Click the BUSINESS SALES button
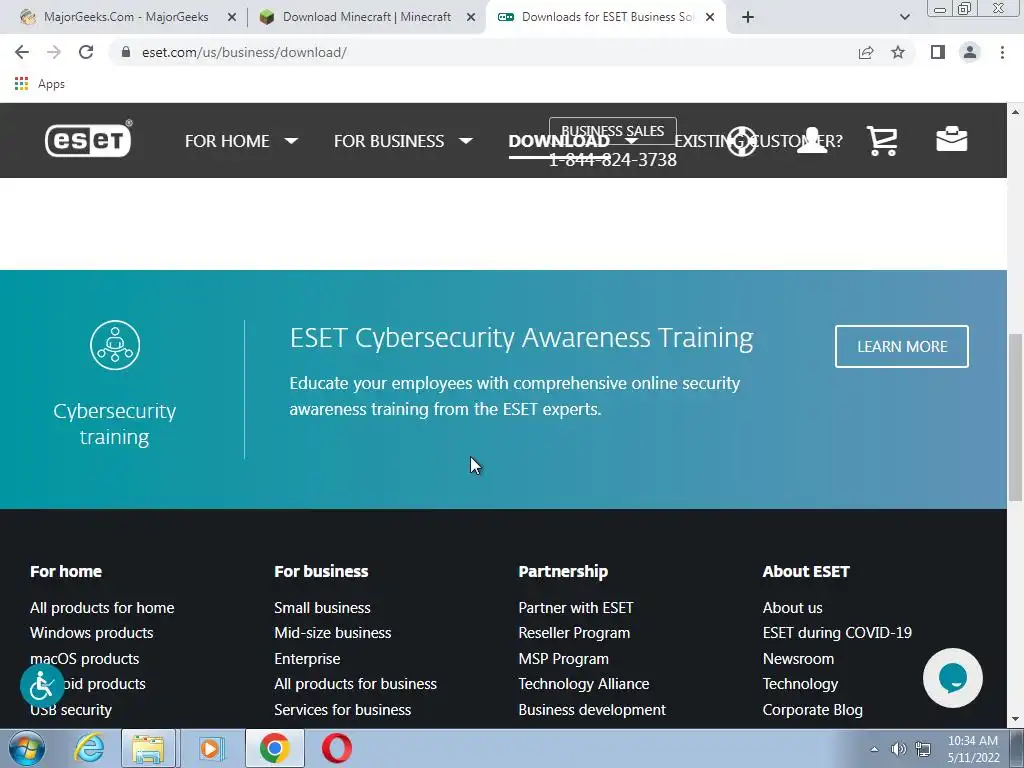Image resolution: width=1024 pixels, height=768 pixels. tap(613, 131)
